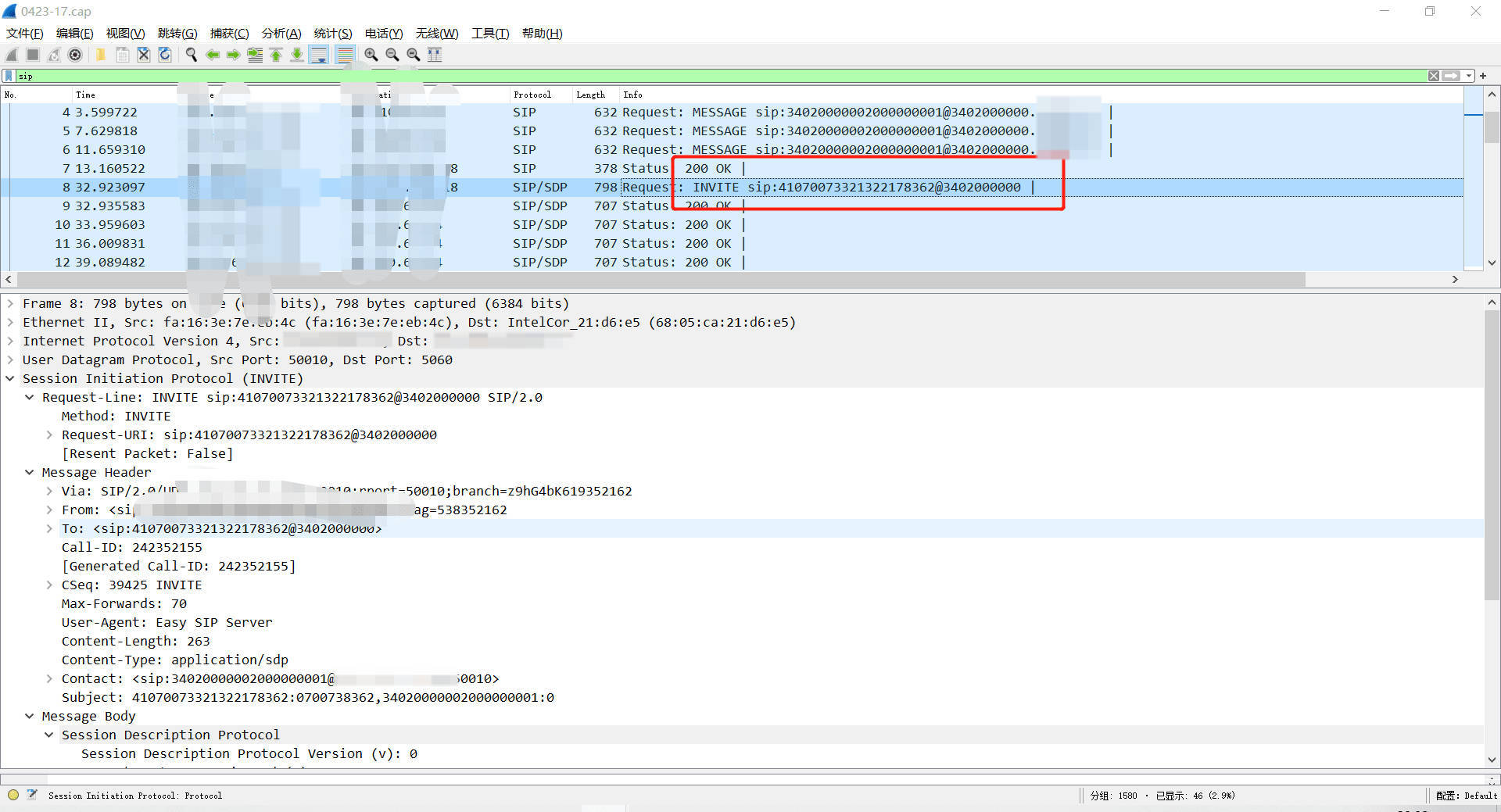Open the 视图(V) menu
This screenshot has height=812, width=1501.
(x=126, y=34)
